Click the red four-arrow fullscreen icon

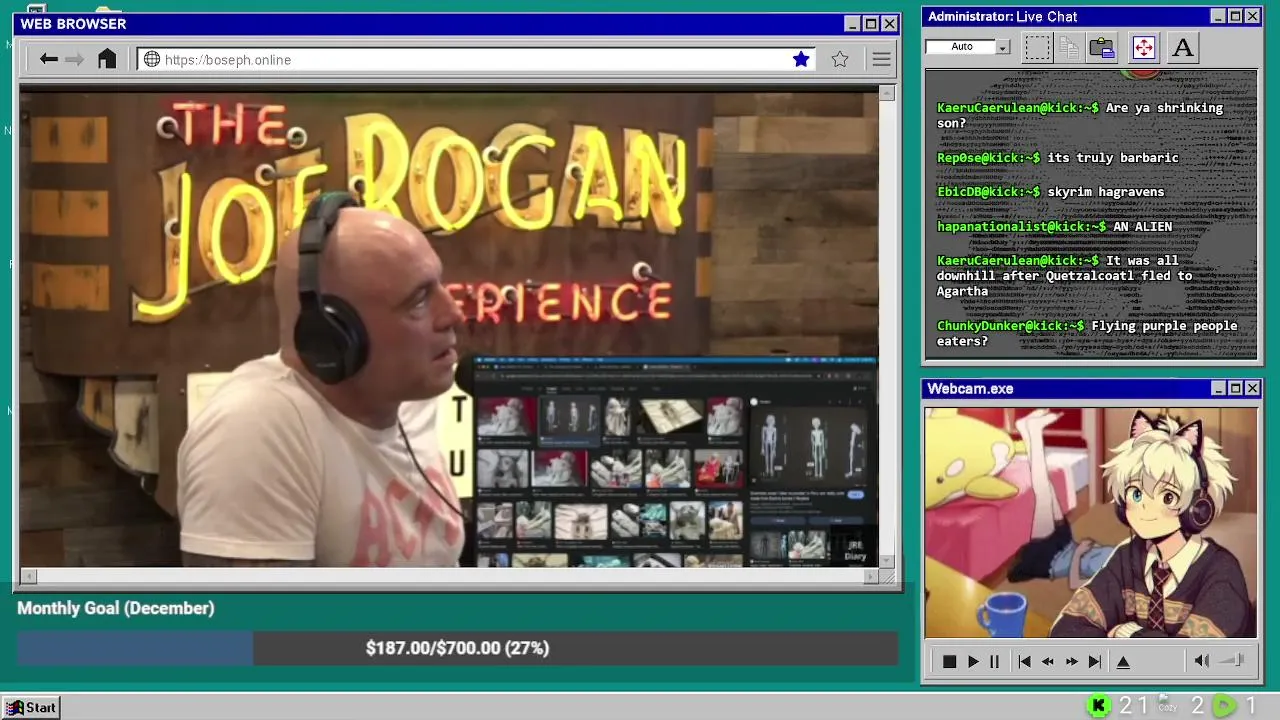(1144, 47)
